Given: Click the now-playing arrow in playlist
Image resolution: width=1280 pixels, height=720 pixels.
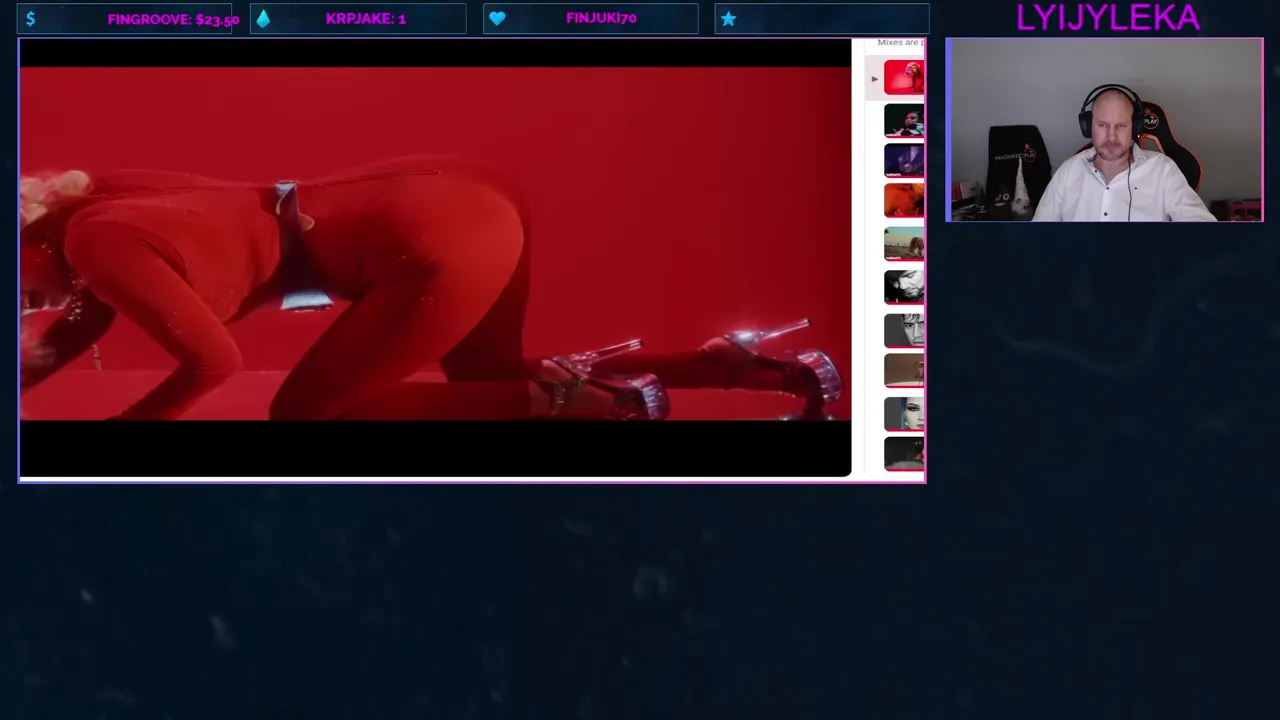Looking at the screenshot, I should point(874,78).
